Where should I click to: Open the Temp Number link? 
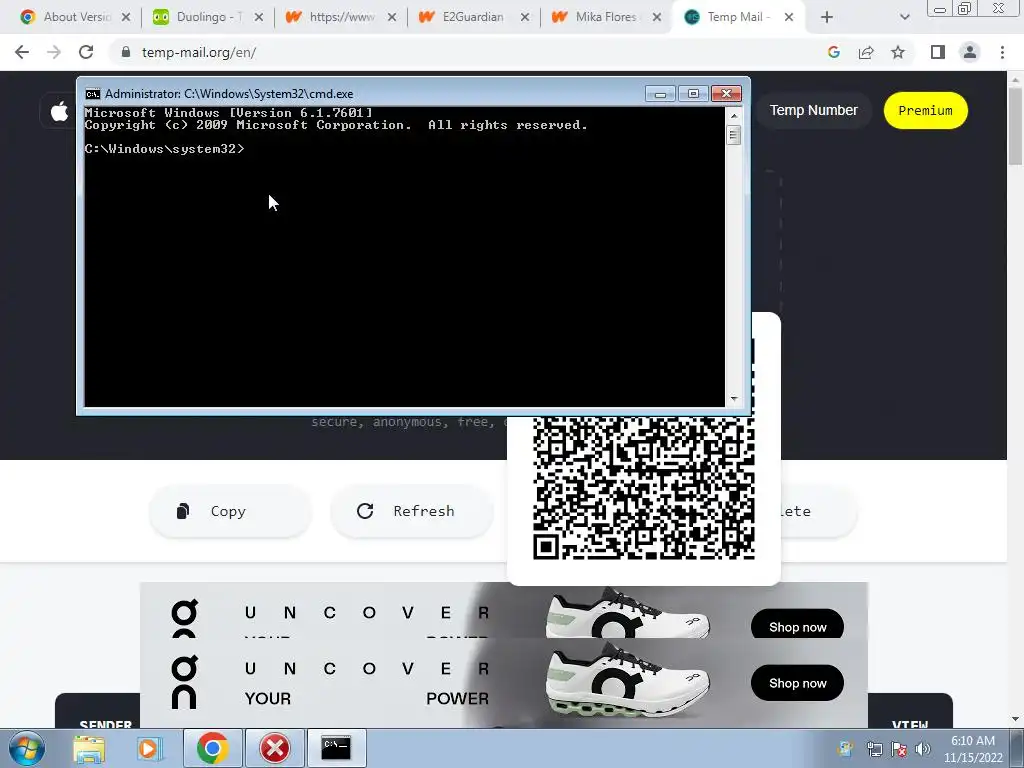(x=813, y=110)
